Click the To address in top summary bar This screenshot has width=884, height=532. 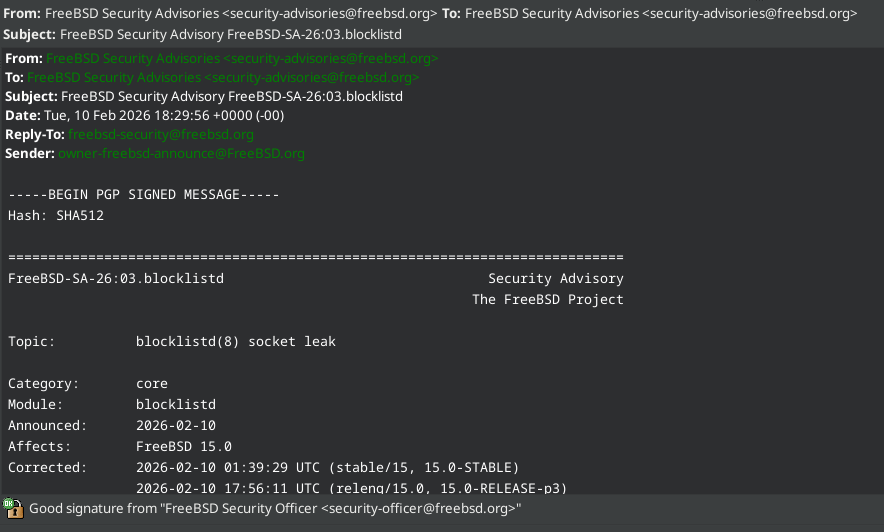tap(661, 14)
